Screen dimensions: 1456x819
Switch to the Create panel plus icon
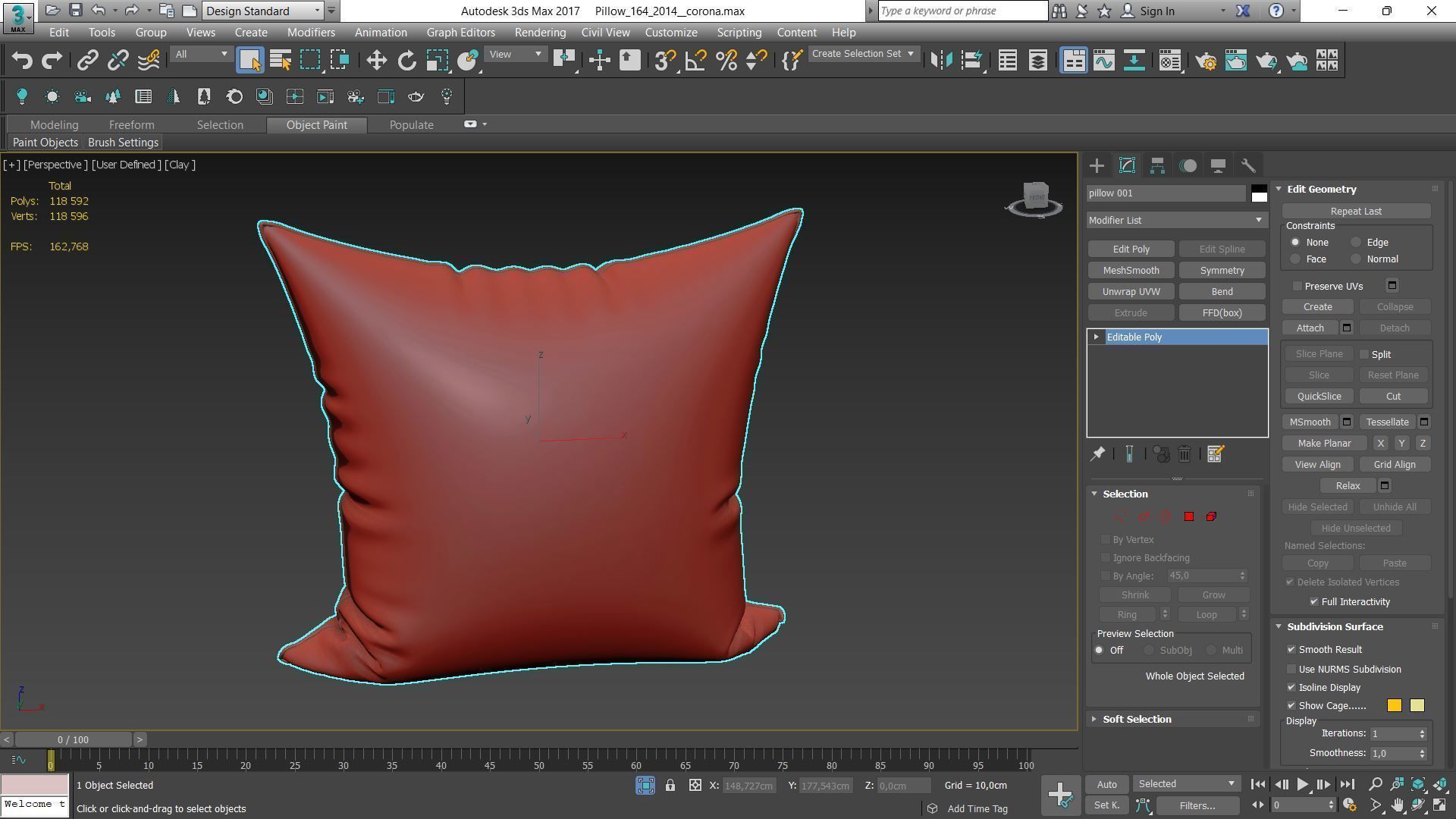[x=1097, y=165]
